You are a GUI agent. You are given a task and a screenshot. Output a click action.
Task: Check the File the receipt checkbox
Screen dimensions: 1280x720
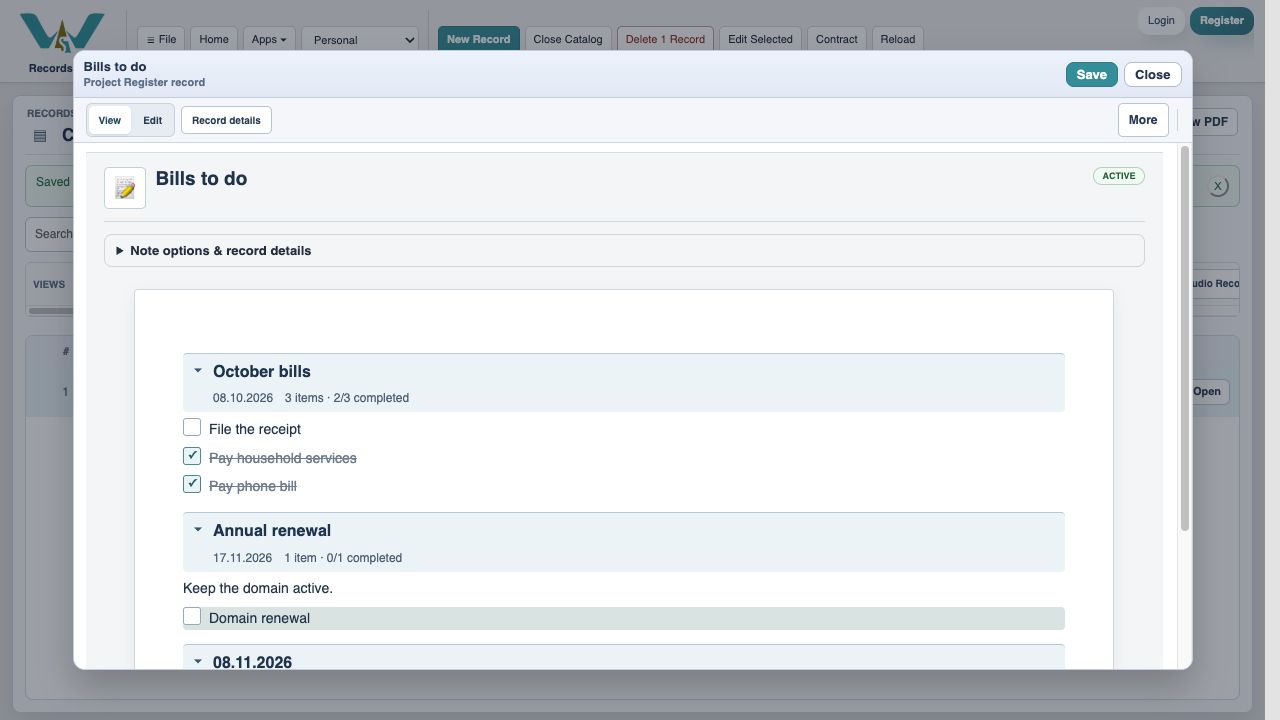click(x=192, y=427)
